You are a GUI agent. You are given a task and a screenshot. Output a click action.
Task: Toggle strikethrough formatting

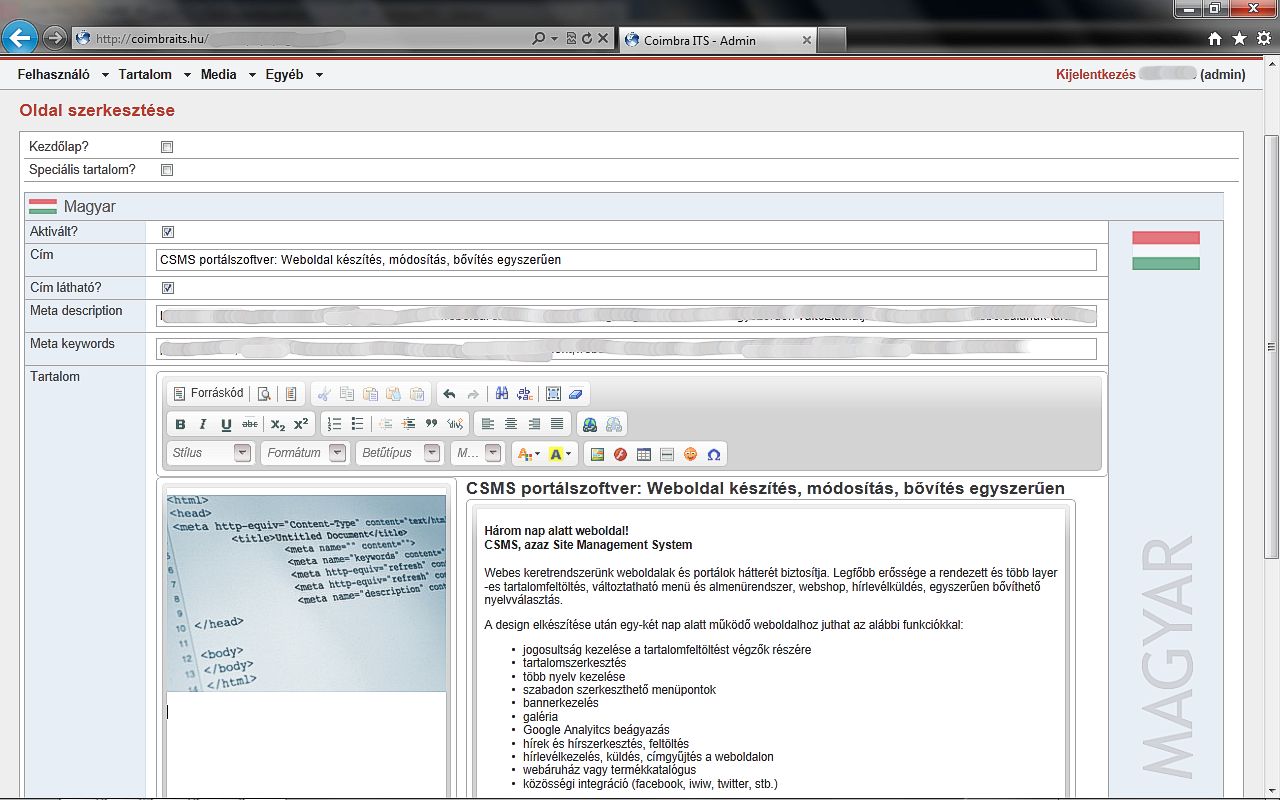click(250, 424)
